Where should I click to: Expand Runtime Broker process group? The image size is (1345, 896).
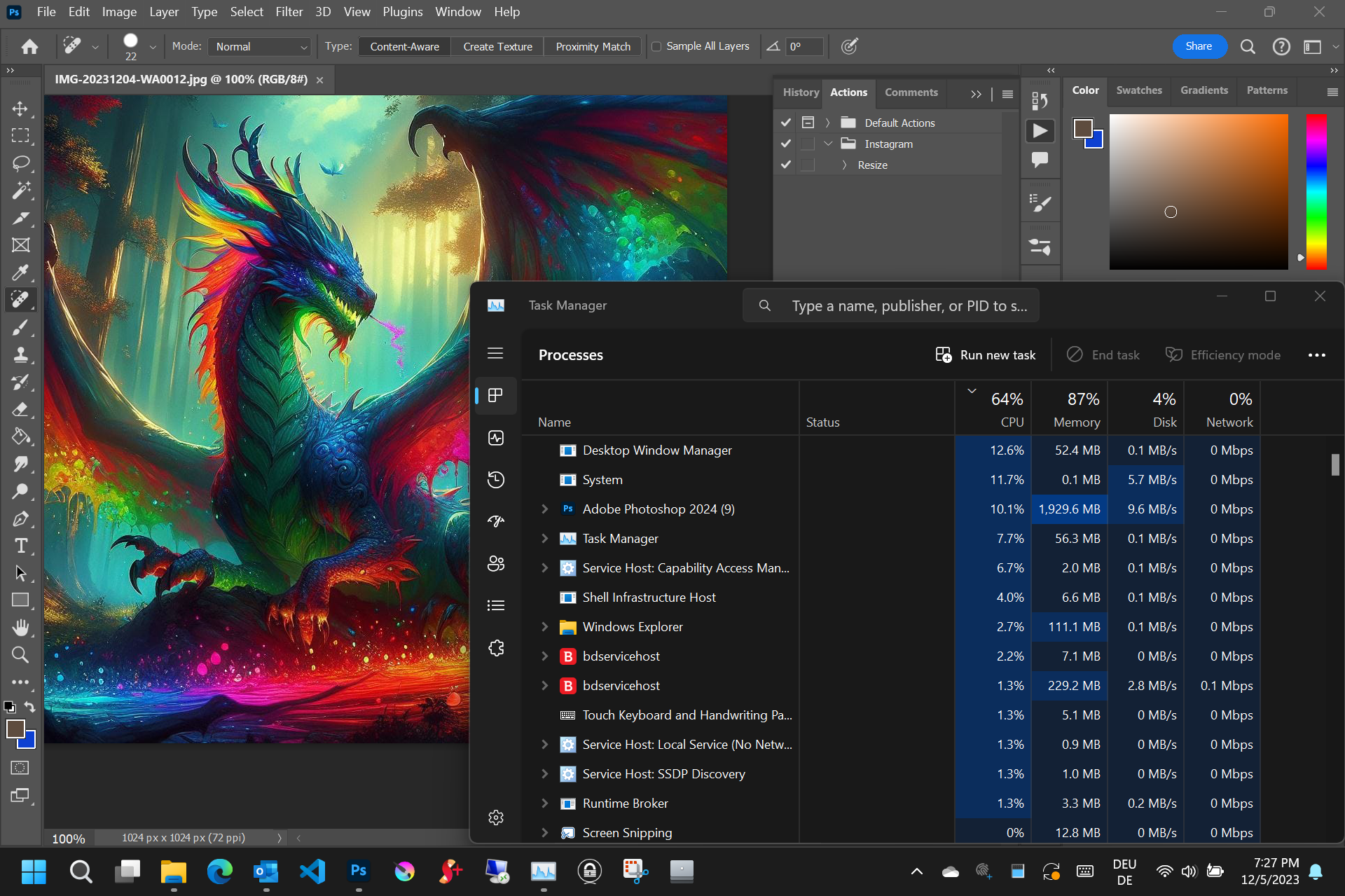[x=544, y=804]
